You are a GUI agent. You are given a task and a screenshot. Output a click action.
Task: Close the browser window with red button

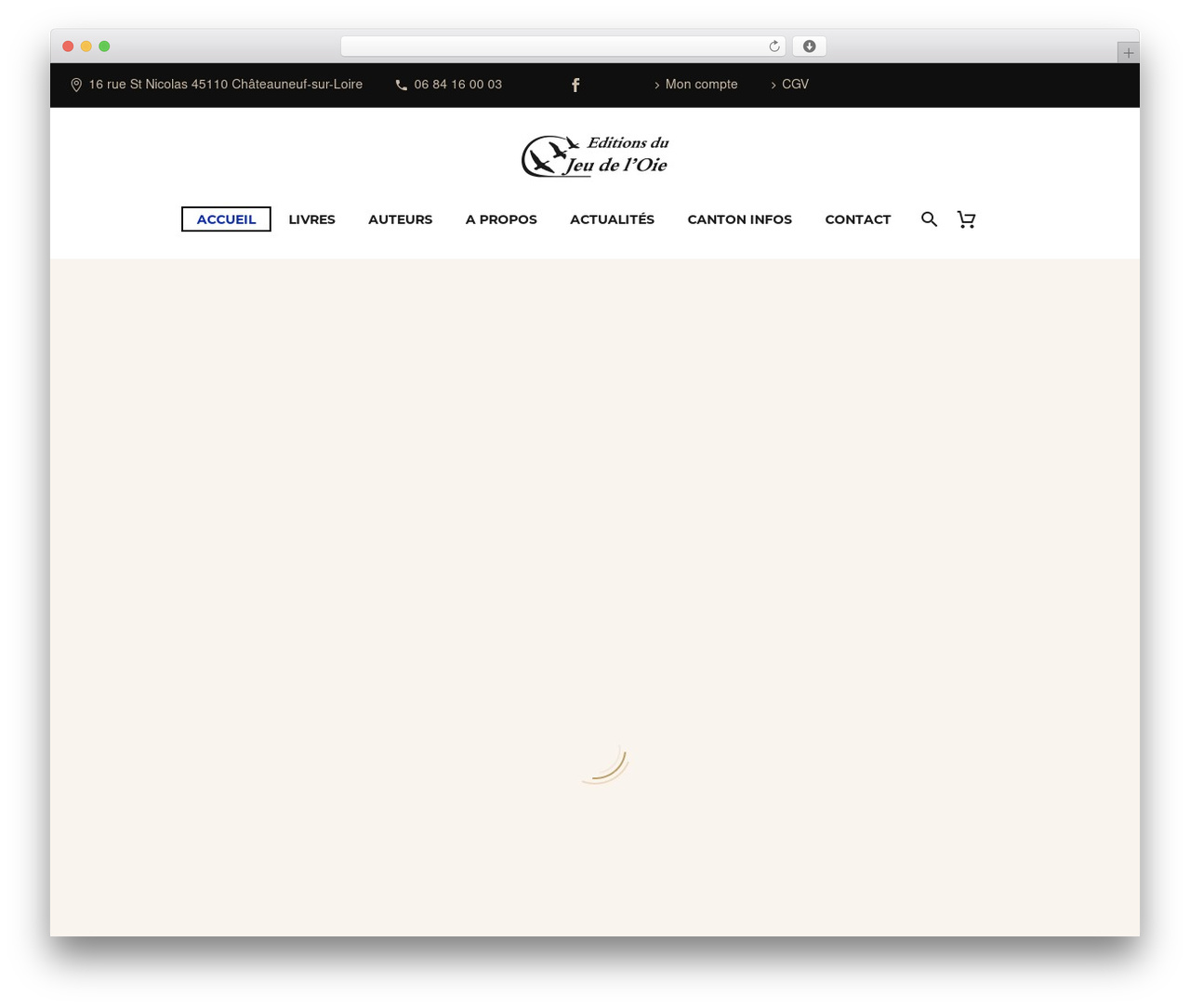pyautogui.click(x=68, y=46)
